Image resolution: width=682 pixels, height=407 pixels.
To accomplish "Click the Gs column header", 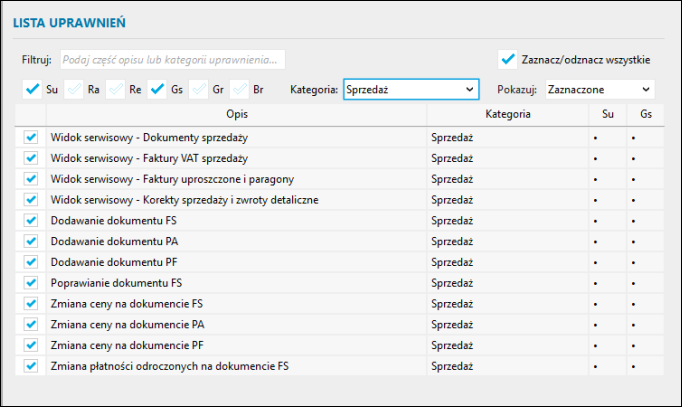I will click(645, 114).
